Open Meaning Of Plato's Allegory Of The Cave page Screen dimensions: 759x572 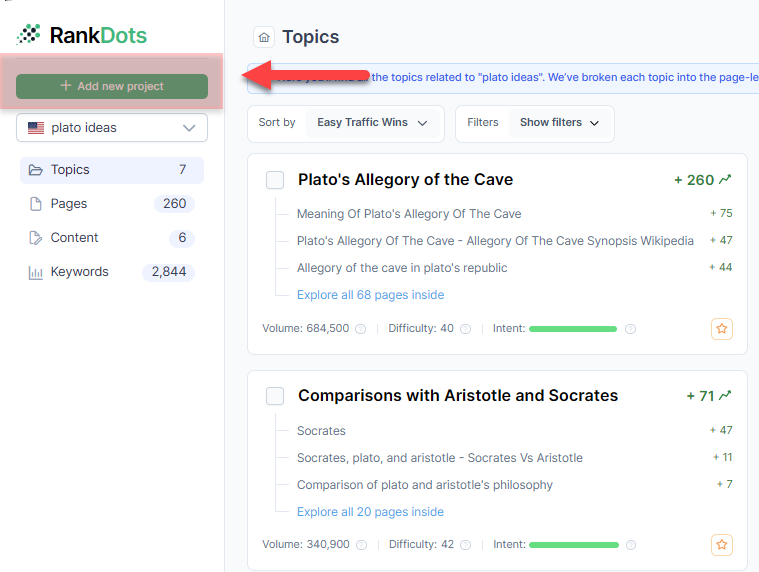pyautogui.click(x=409, y=214)
